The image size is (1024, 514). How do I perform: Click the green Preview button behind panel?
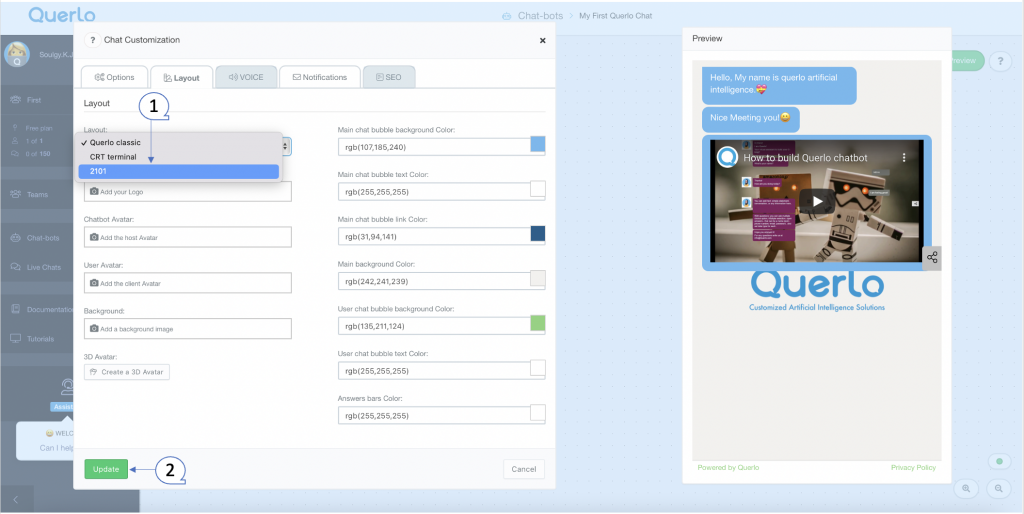point(967,61)
